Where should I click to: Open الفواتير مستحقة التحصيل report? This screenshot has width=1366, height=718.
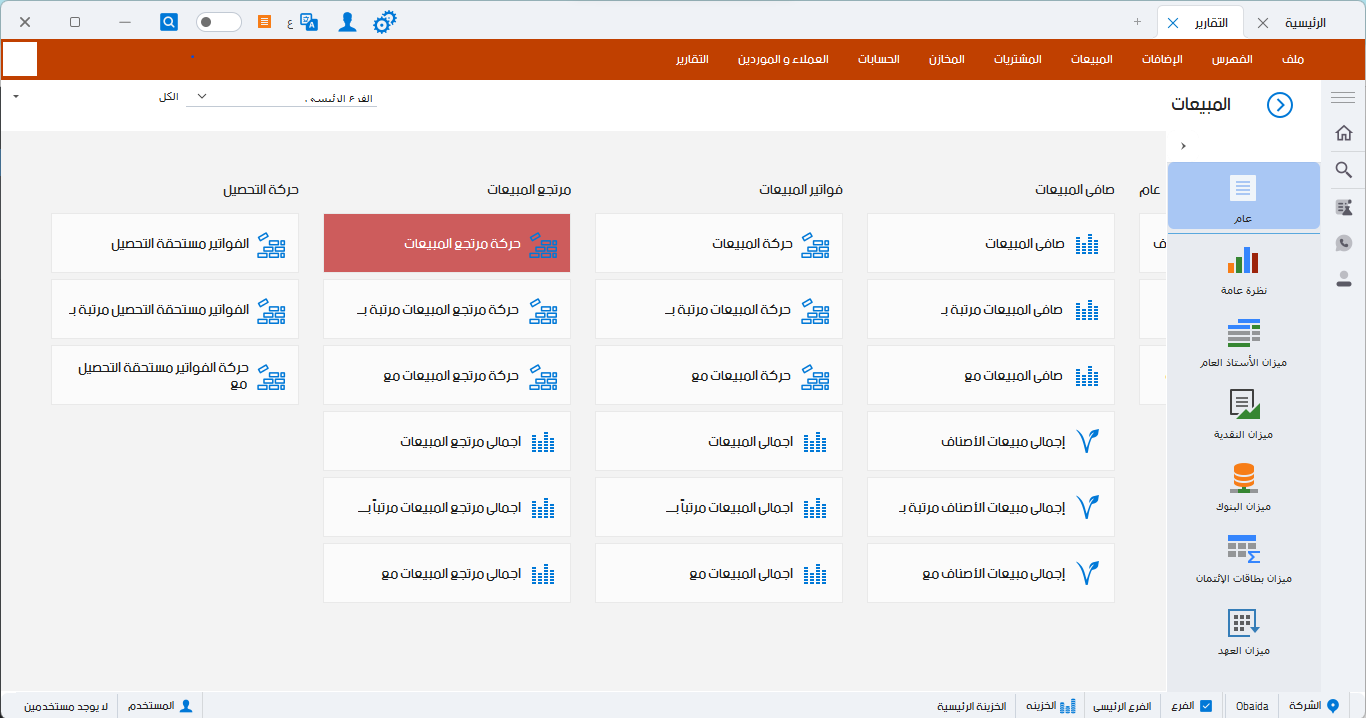coord(175,243)
